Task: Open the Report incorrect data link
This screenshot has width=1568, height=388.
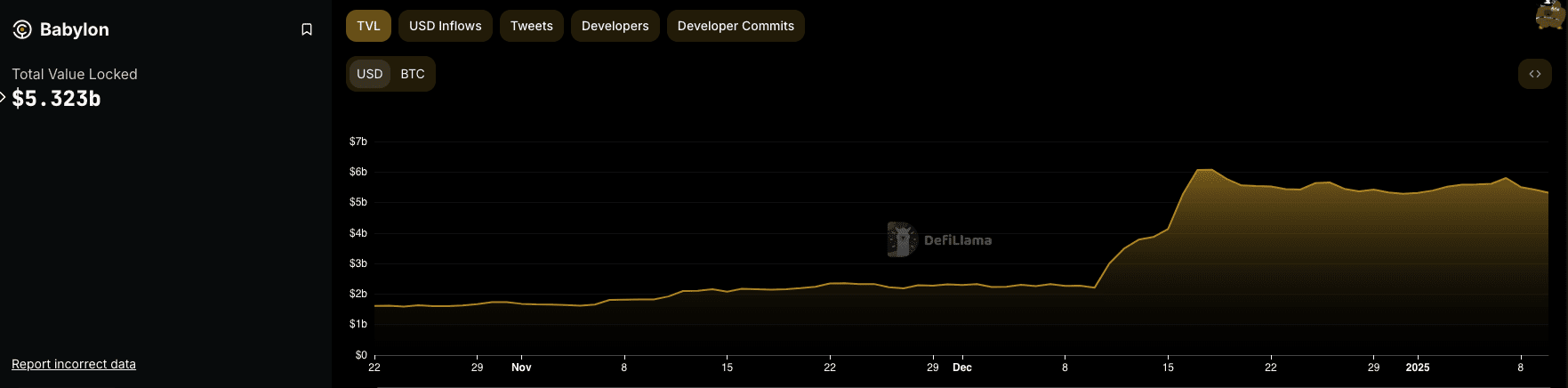Action: point(74,364)
